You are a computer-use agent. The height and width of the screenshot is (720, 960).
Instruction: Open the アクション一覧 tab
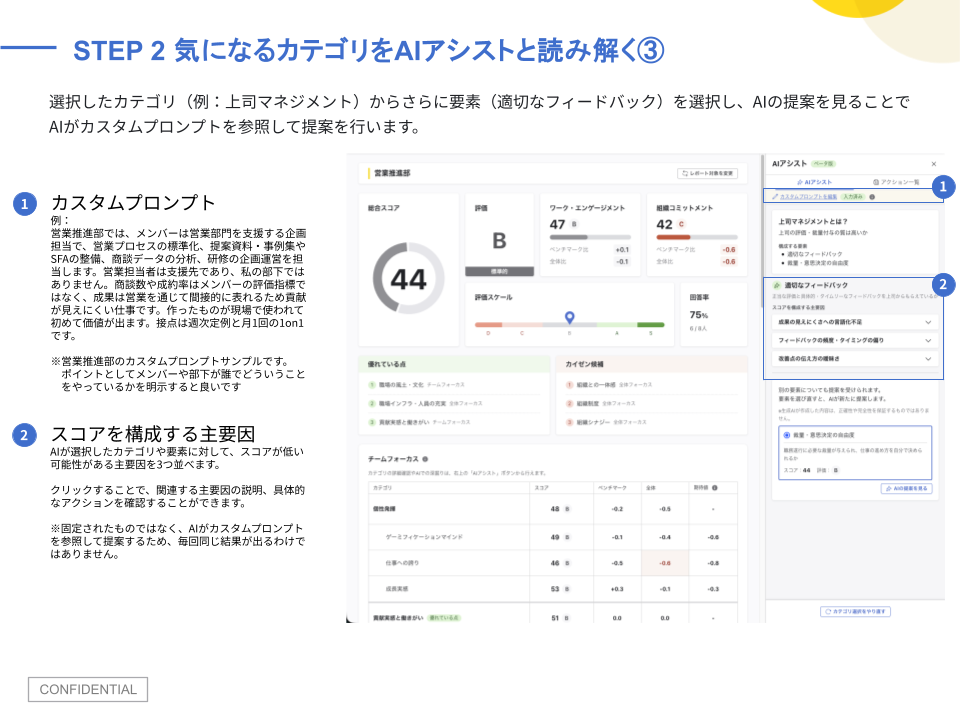(x=896, y=182)
